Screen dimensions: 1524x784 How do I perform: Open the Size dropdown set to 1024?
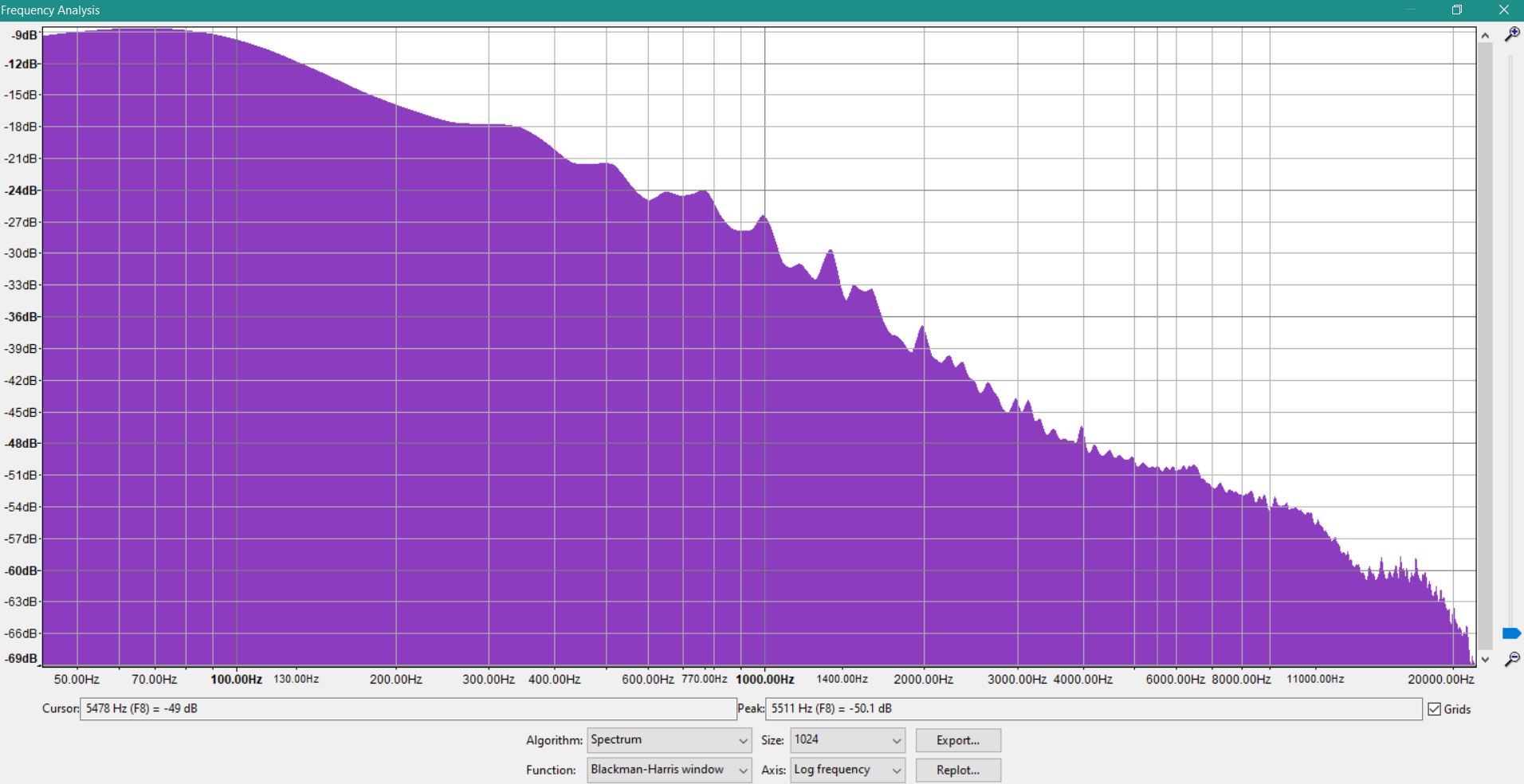(847, 740)
